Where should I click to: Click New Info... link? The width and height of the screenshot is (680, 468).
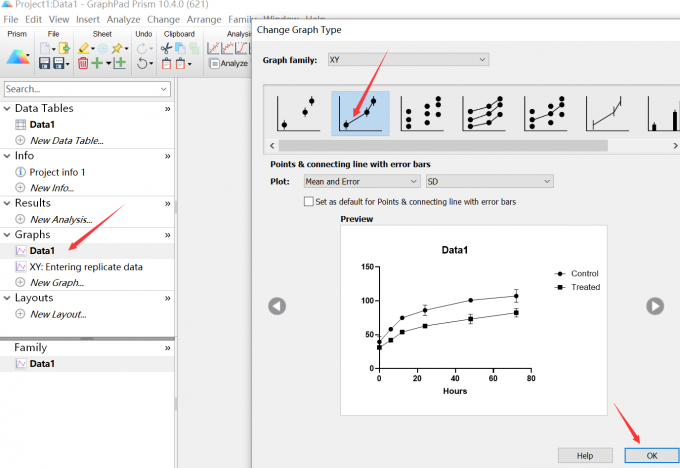(52, 188)
